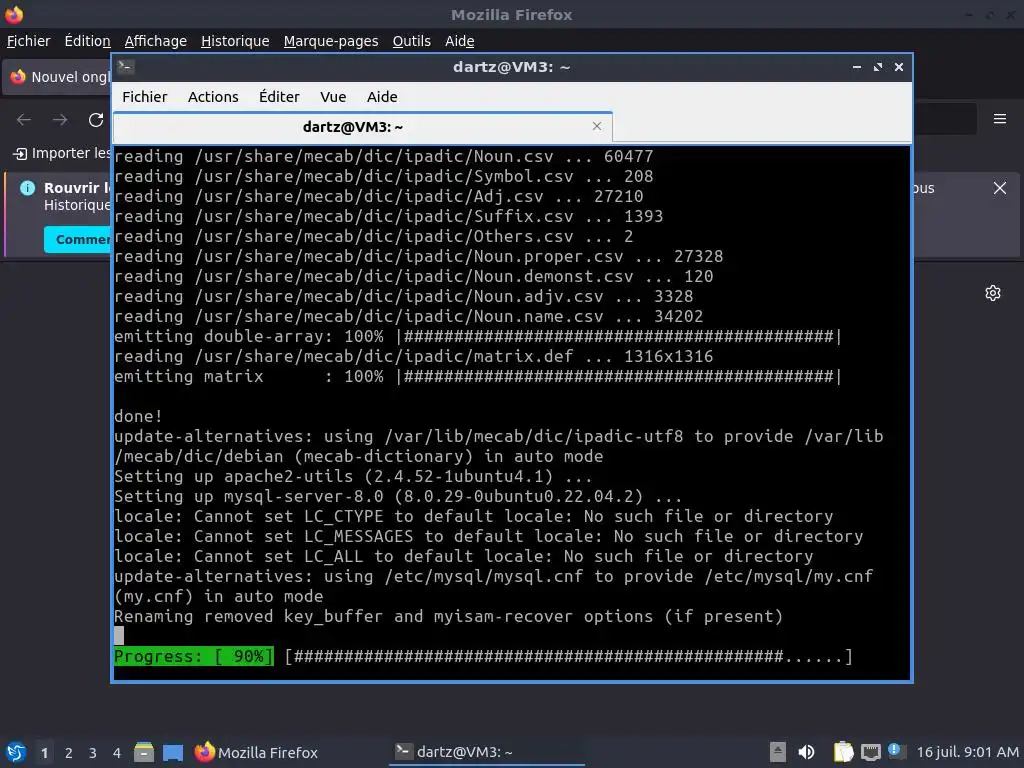Maximize the terminal window

[878, 67]
